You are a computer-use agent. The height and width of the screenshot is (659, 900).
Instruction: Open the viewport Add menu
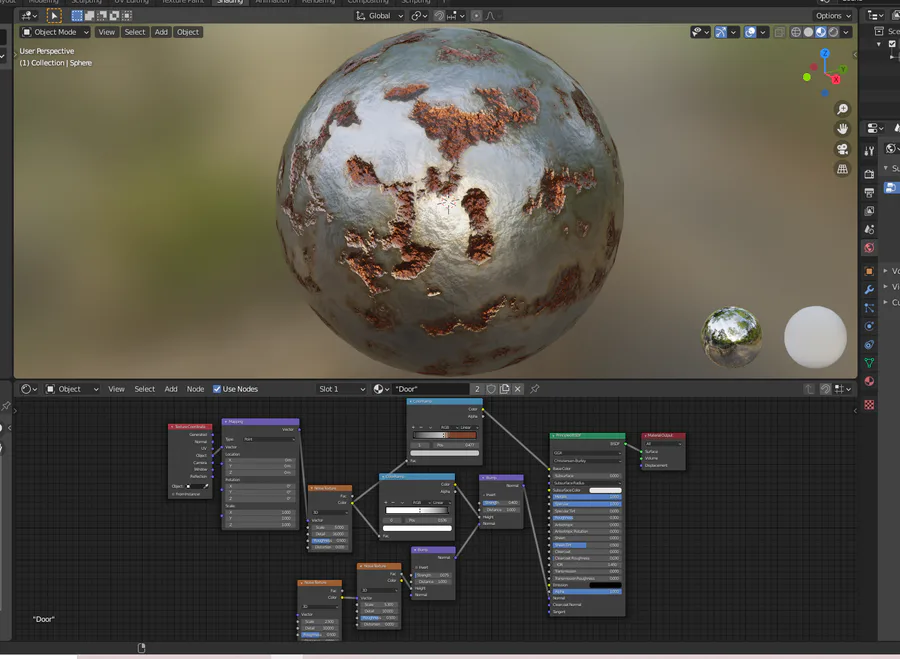point(161,32)
